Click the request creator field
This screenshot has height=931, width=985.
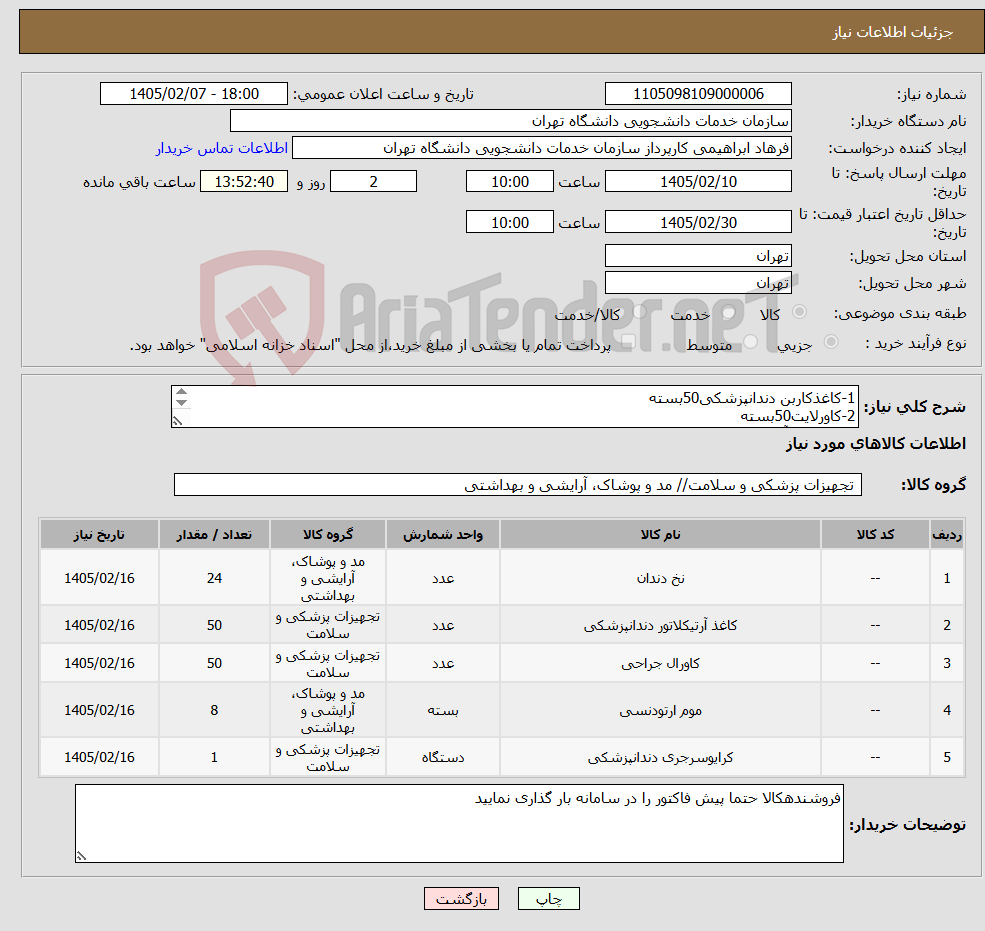[x=541, y=148]
